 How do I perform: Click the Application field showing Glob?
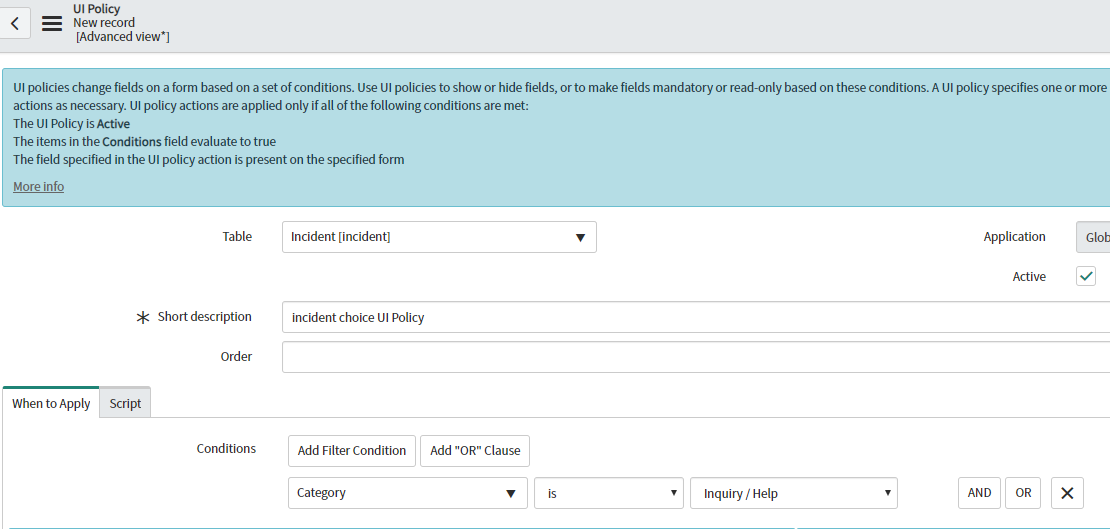coord(1093,237)
